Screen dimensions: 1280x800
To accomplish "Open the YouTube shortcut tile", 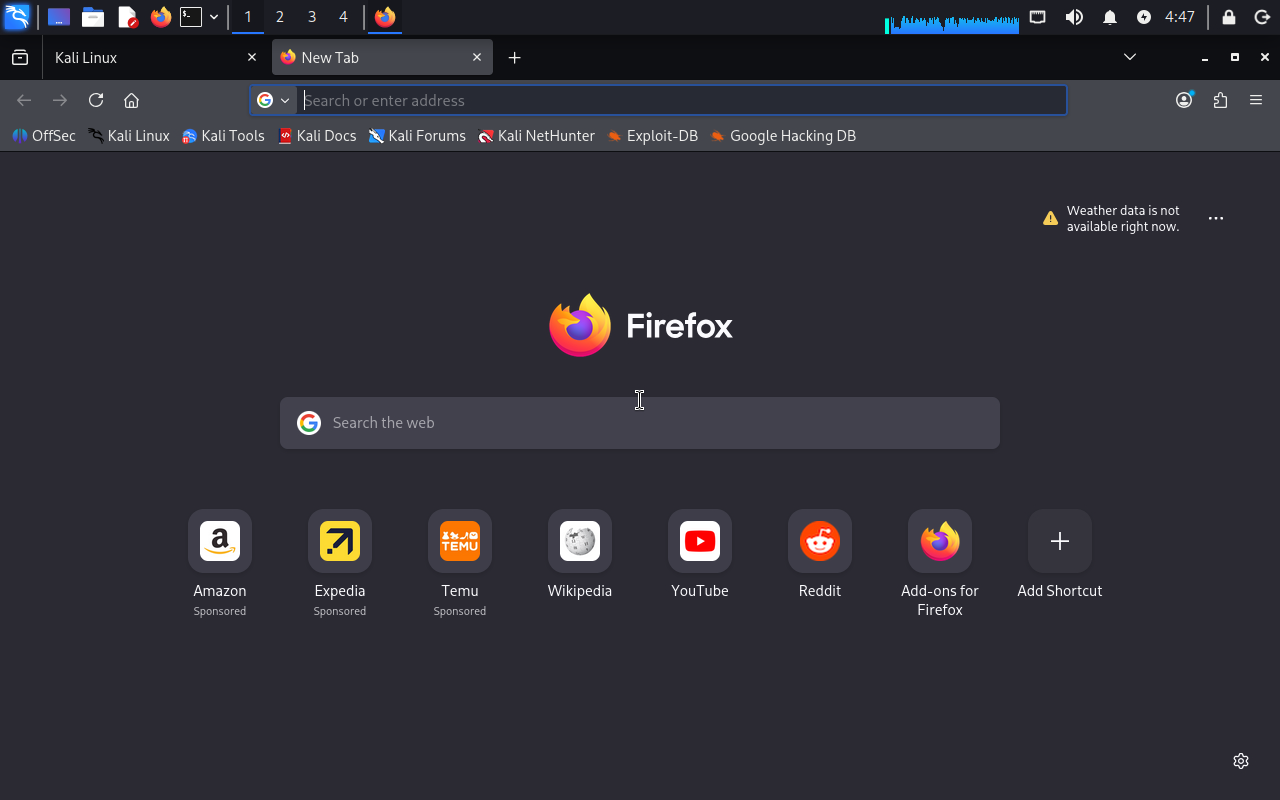I will (700, 542).
